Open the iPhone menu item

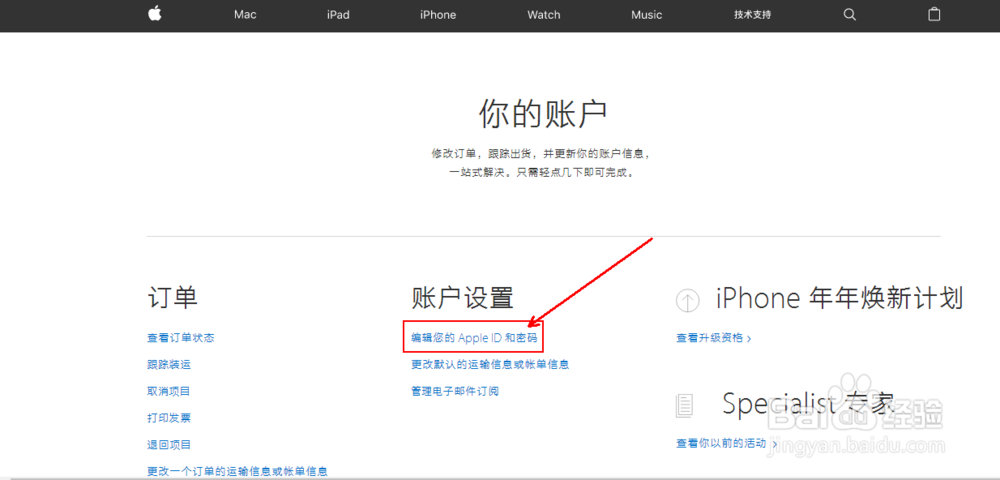coord(438,15)
